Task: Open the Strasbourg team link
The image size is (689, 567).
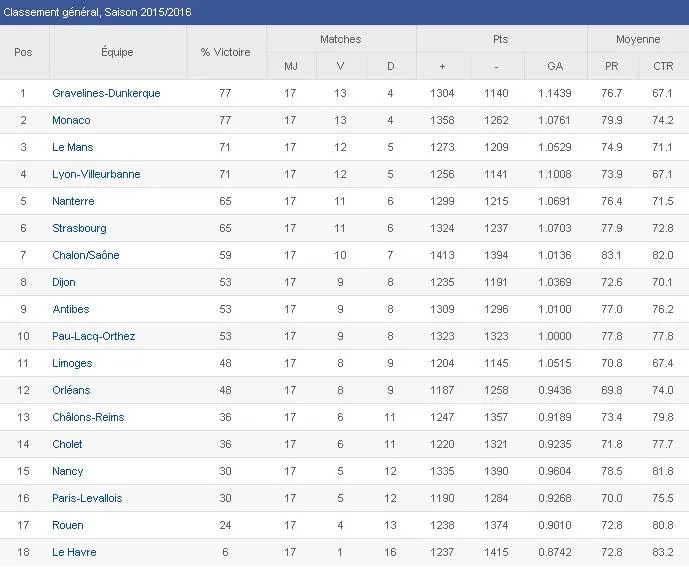Action: (x=79, y=228)
